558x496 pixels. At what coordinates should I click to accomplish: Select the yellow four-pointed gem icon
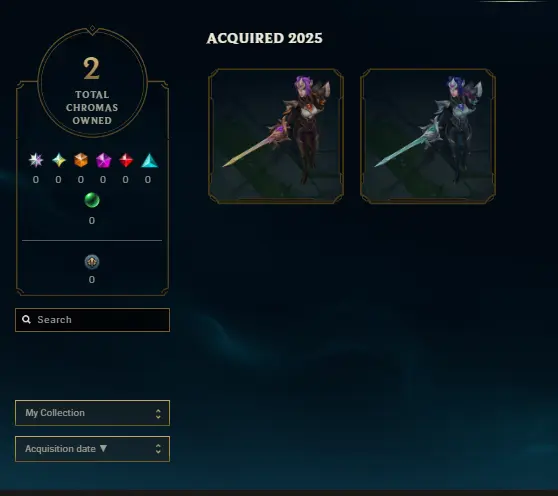pos(59,160)
